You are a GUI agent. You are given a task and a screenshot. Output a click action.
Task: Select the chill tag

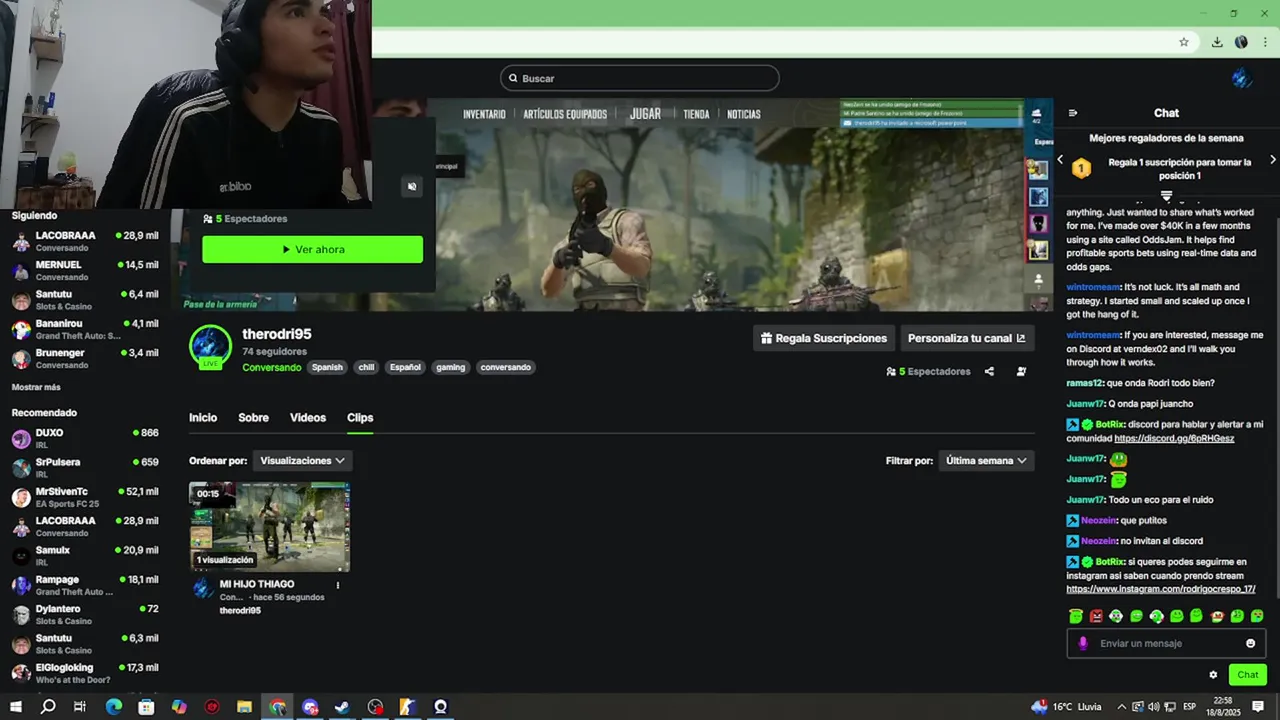click(366, 367)
